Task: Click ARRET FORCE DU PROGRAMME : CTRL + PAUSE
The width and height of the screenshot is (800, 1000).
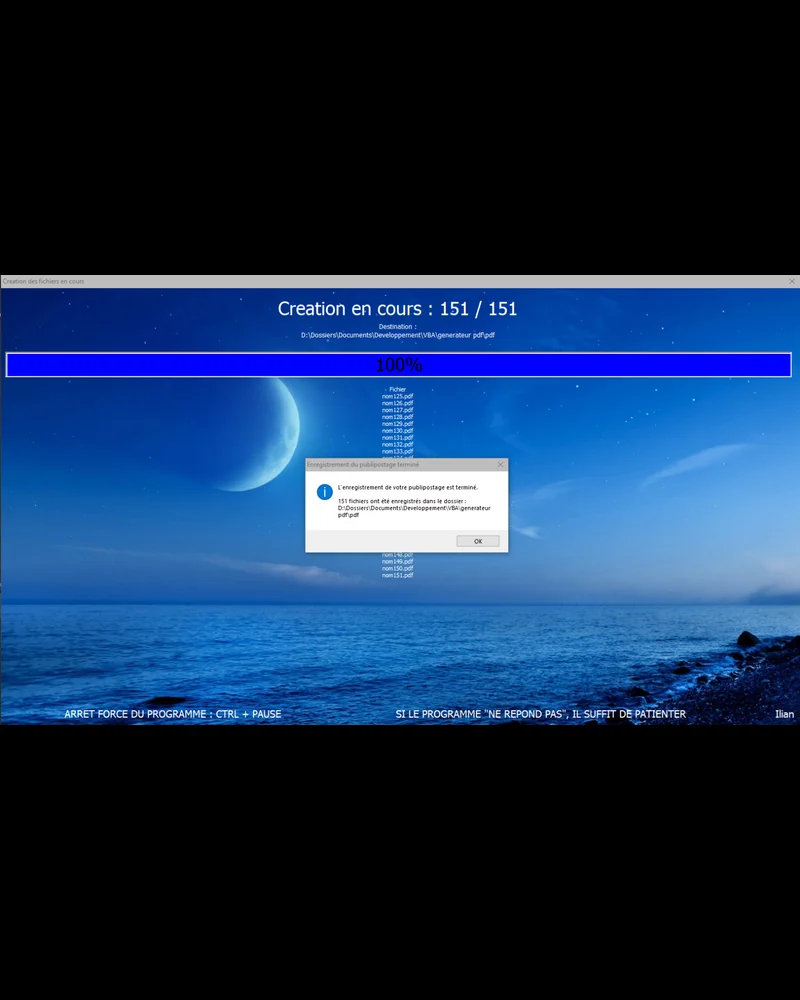Action: (172, 714)
